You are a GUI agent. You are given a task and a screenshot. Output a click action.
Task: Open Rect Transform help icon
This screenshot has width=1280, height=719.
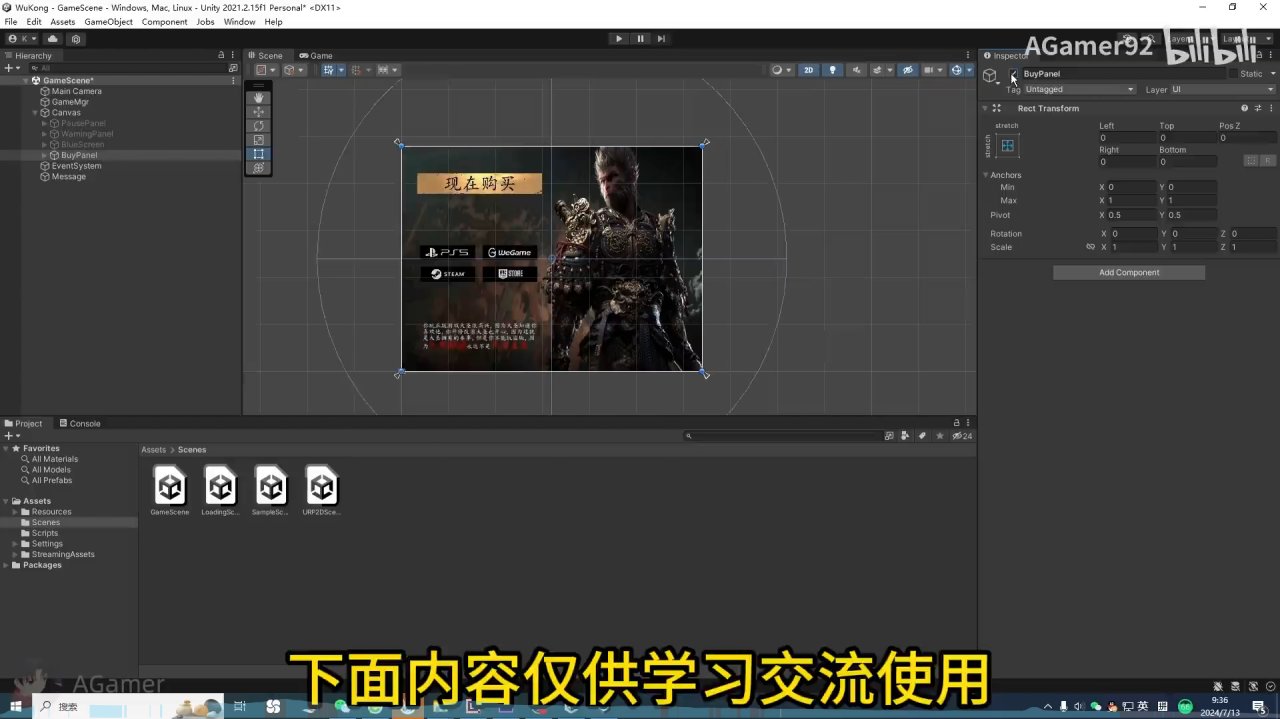point(1245,108)
